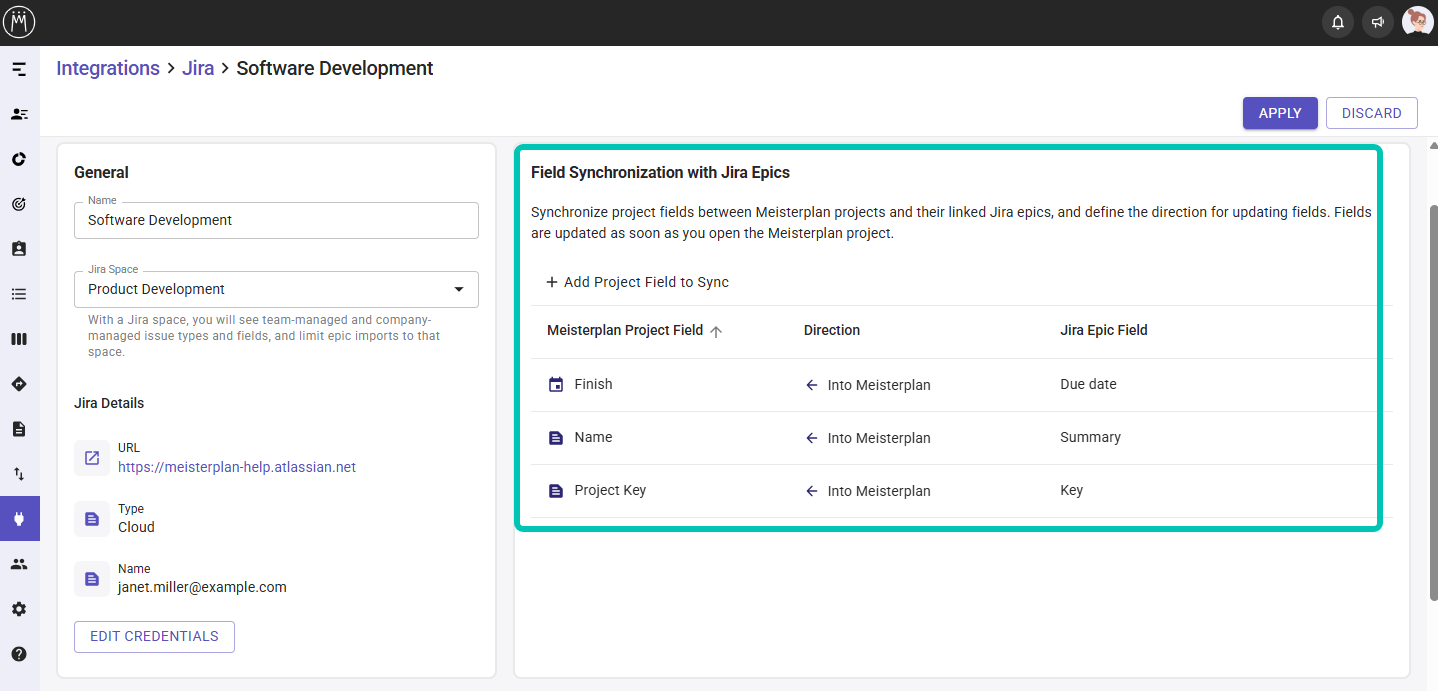This screenshot has width=1438, height=691.
Task: Click the plus icon for Add Project Field
Action: point(551,282)
